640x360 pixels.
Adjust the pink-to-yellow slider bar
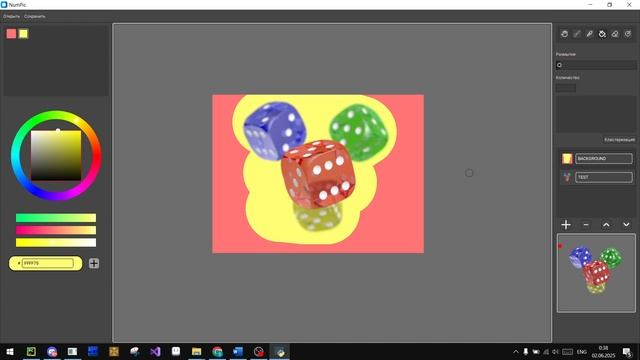pyautogui.click(x=56, y=230)
